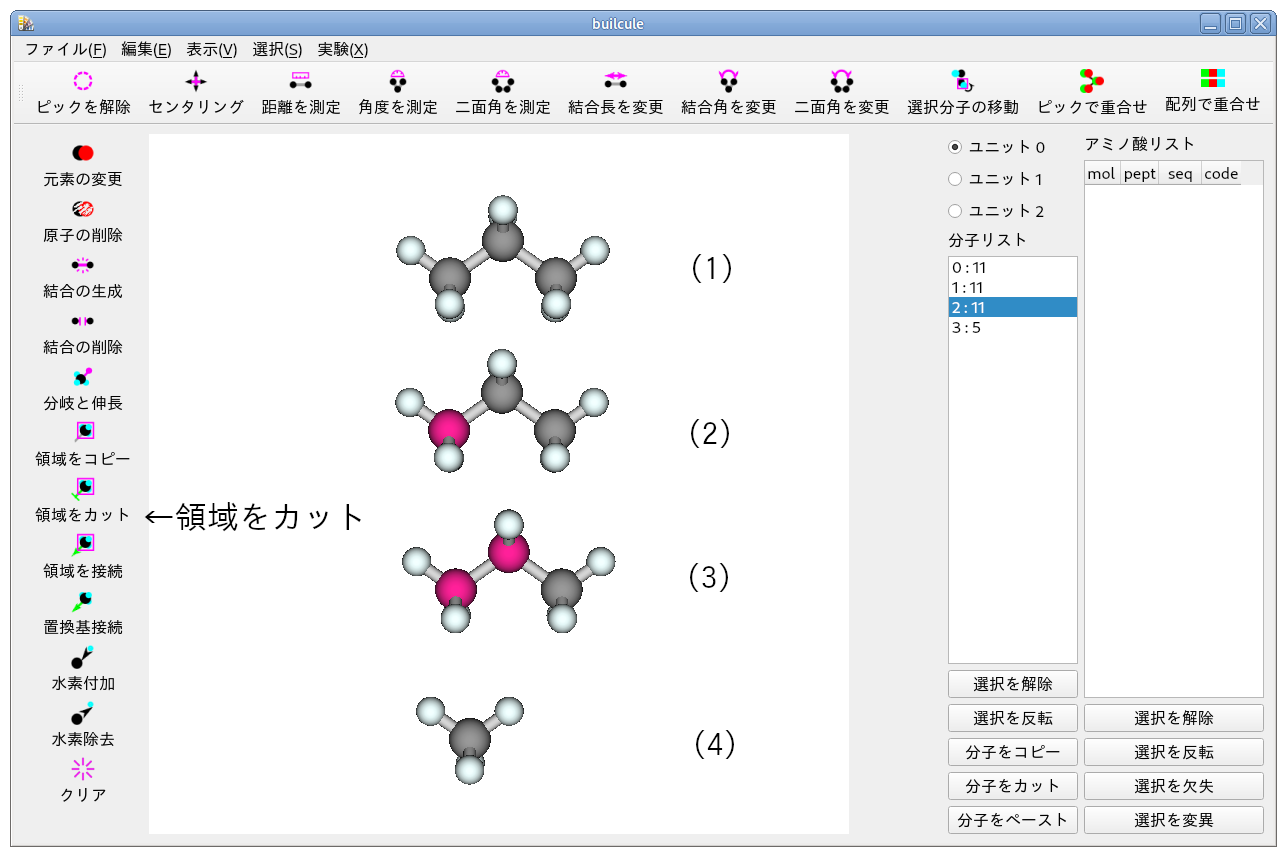Select the ユニット 0 radio button
The image size is (1287, 857).
tap(955, 147)
